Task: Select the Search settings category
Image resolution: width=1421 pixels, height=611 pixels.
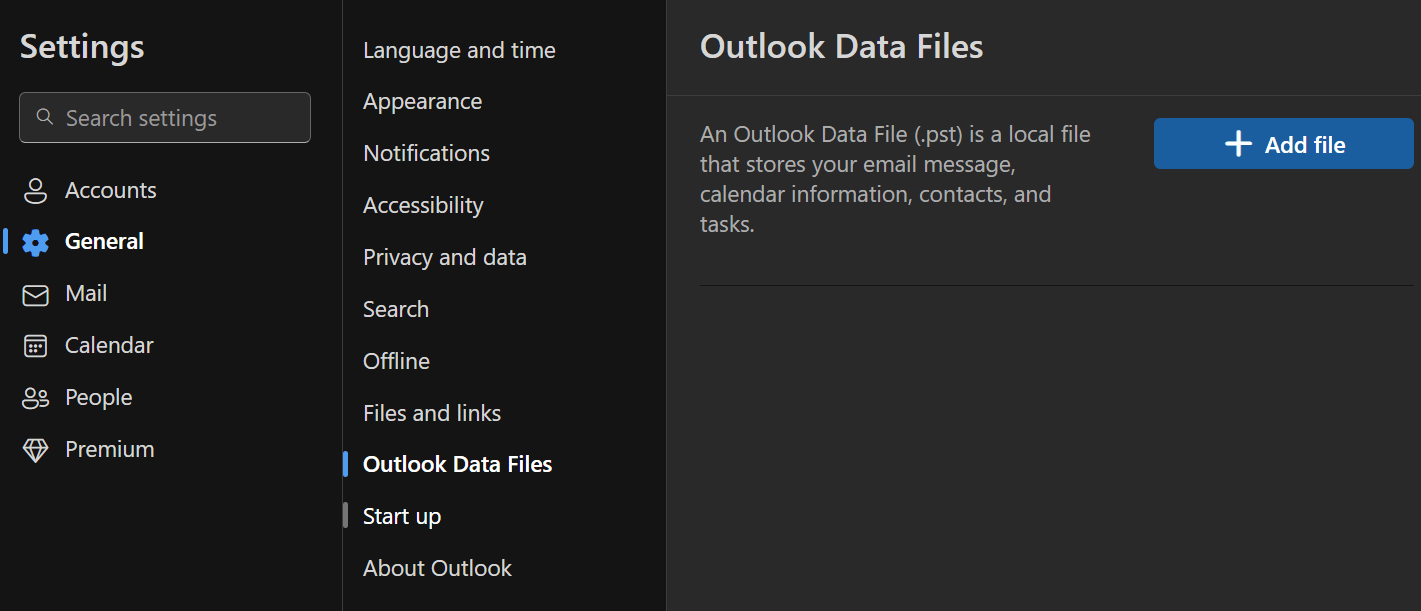Action: coord(396,309)
